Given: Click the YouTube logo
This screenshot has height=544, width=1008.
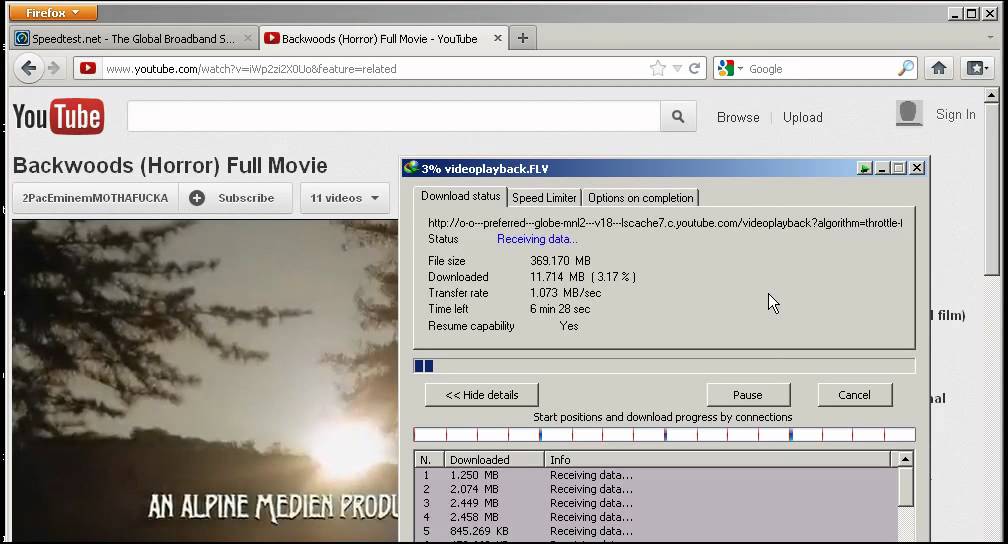Looking at the screenshot, I should click(58, 116).
